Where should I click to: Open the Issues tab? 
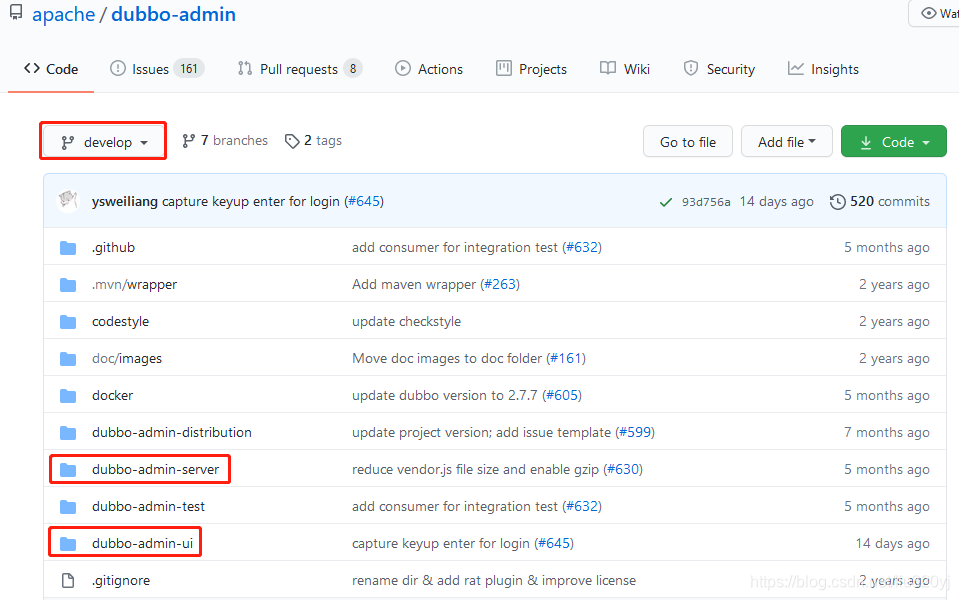click(x=157, y=69)
